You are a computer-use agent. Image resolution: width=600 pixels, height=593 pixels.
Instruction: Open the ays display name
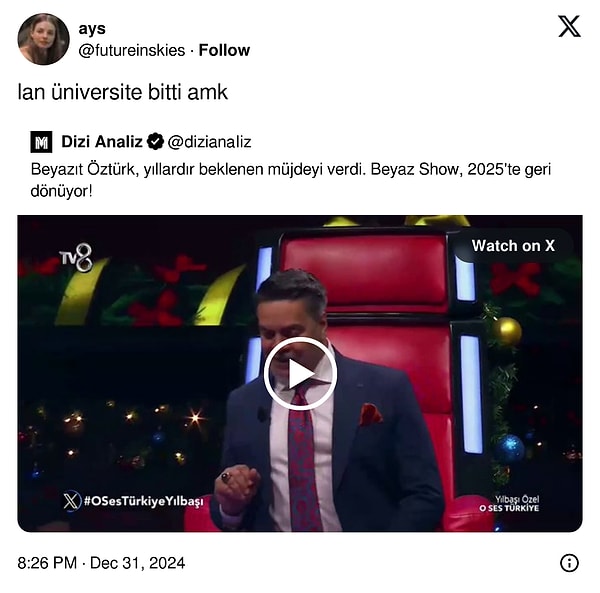(x=92, y=29)
